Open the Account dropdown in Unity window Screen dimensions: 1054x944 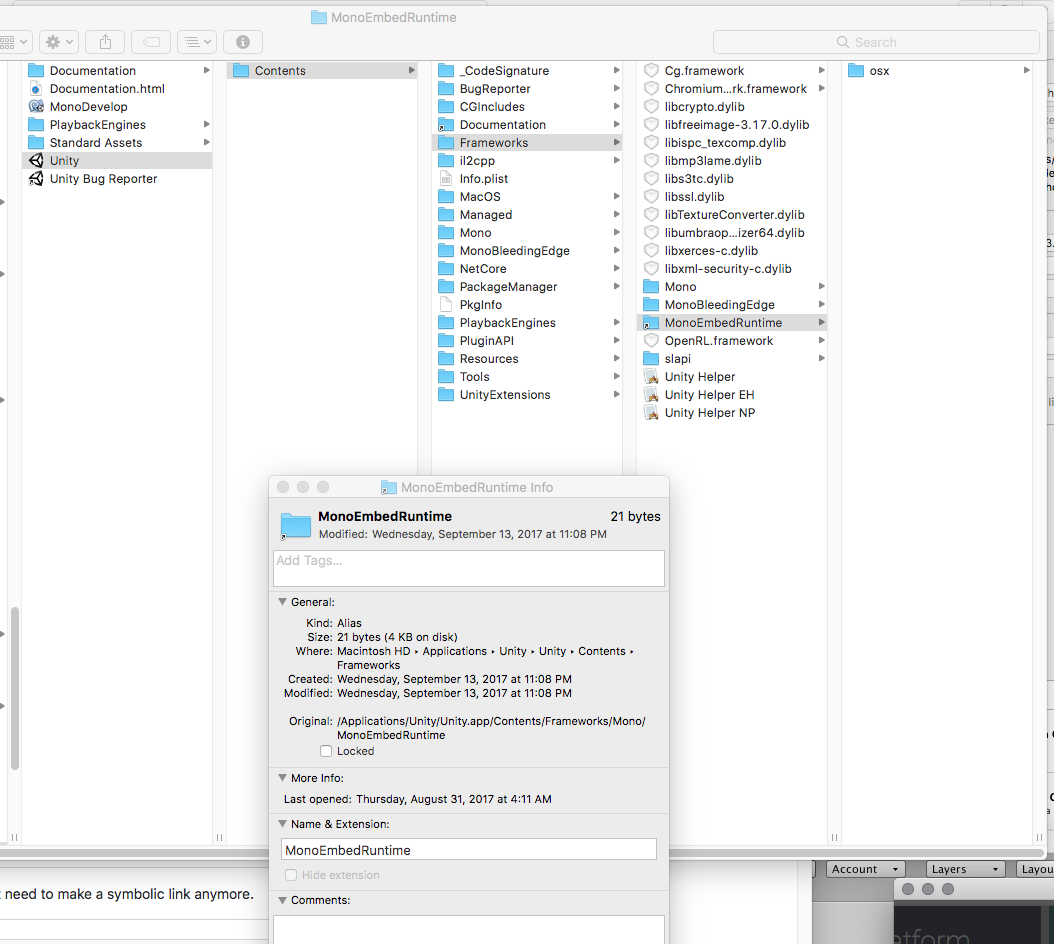pos(865,869)
